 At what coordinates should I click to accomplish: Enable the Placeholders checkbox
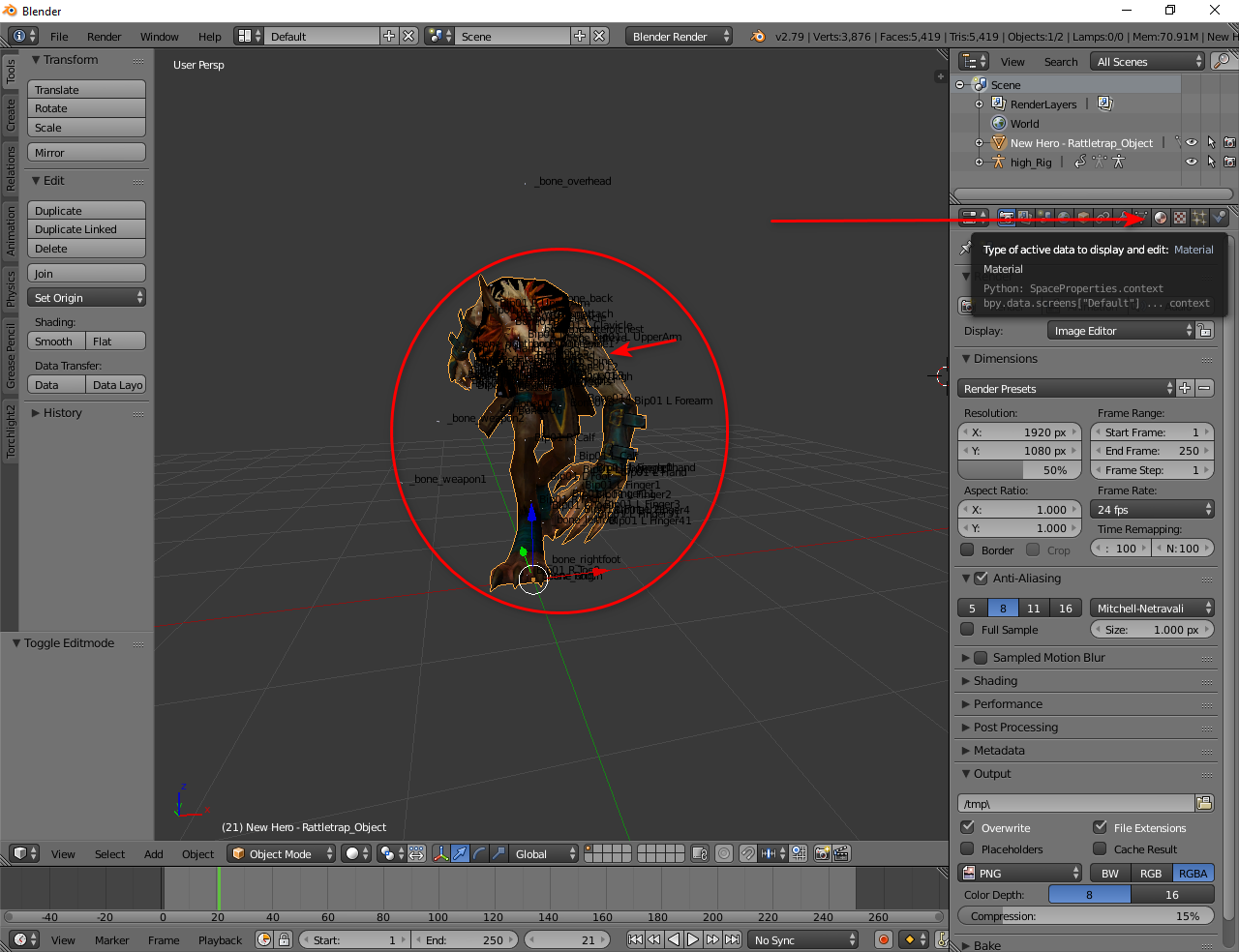click(x=967, y=849)
